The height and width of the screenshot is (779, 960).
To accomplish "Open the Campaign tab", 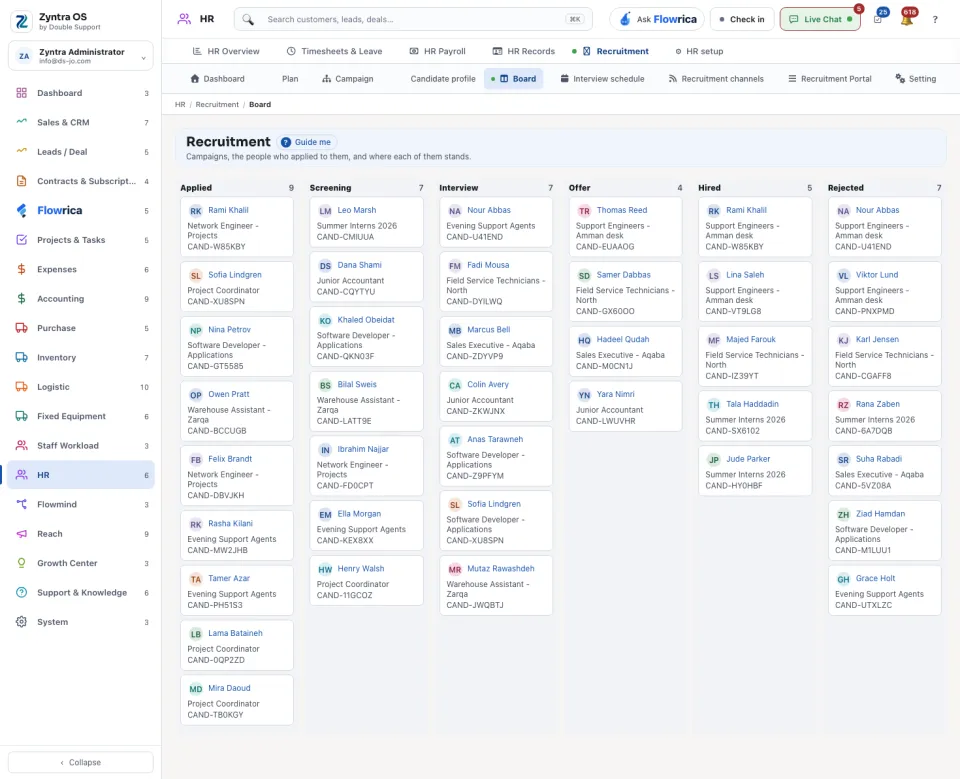I will tap(348, 79).
